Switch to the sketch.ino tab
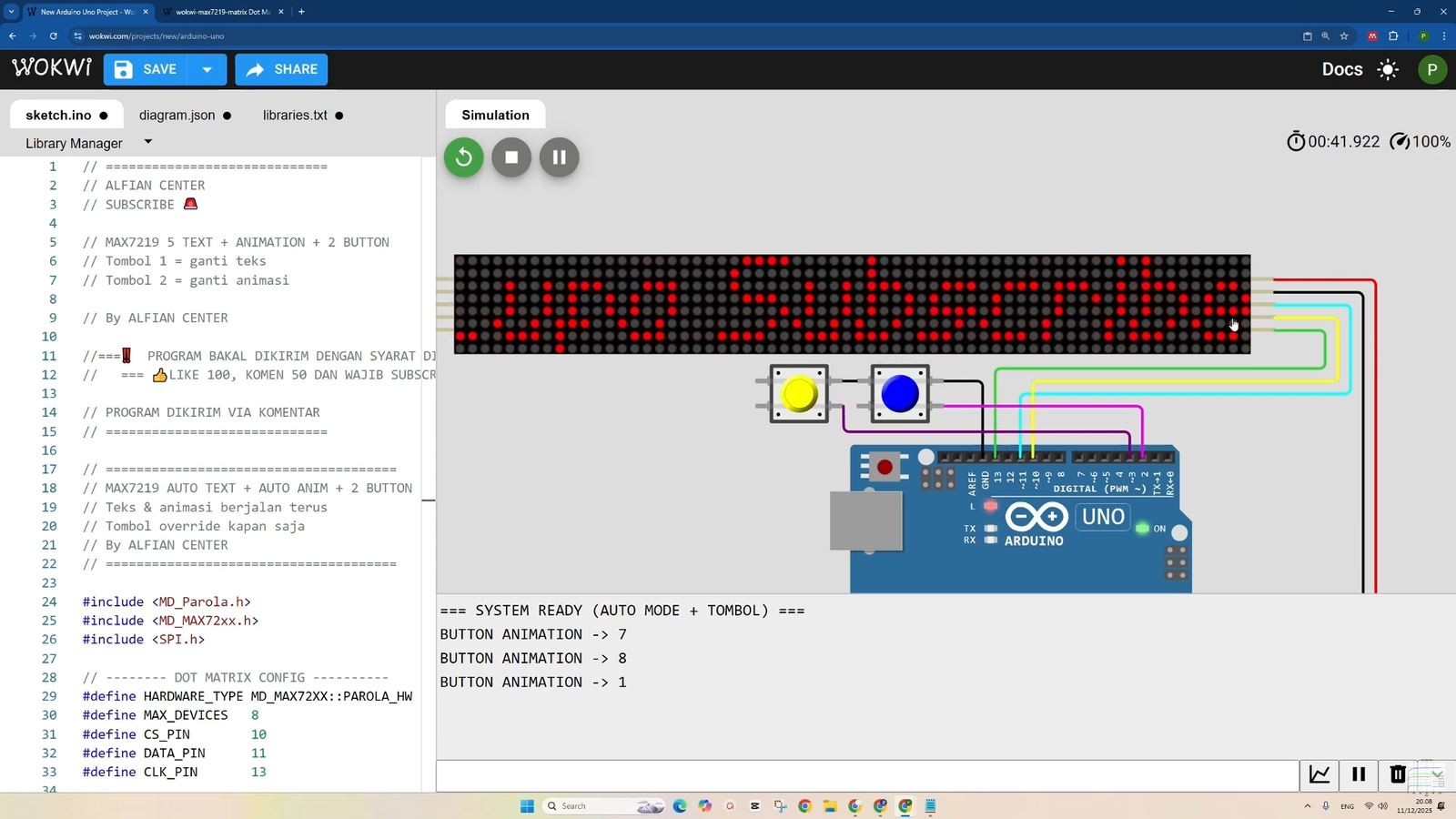The height and width of the screenshot is (819, 1456). [66, 116]
